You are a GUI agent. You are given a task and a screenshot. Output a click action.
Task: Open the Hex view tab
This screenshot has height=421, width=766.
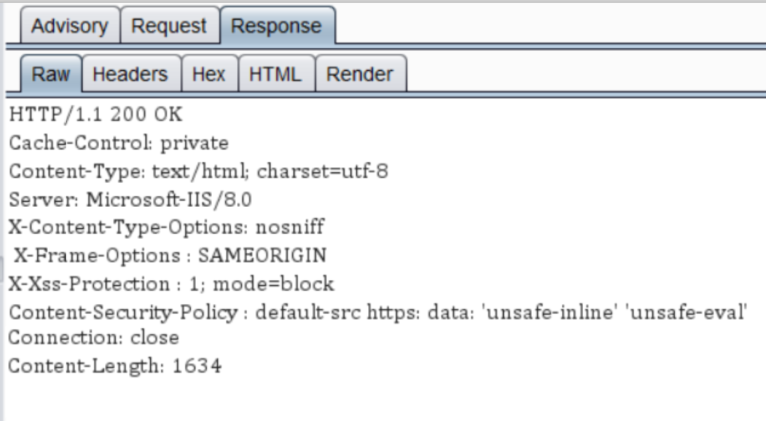click(x=208, y=73)
